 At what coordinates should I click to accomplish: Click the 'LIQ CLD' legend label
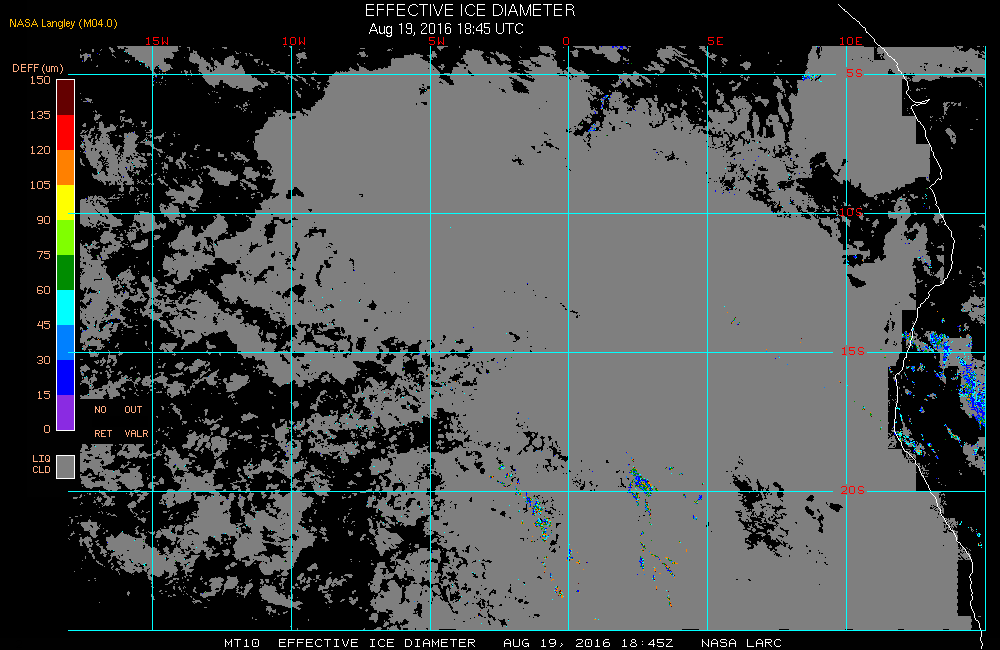41,464
